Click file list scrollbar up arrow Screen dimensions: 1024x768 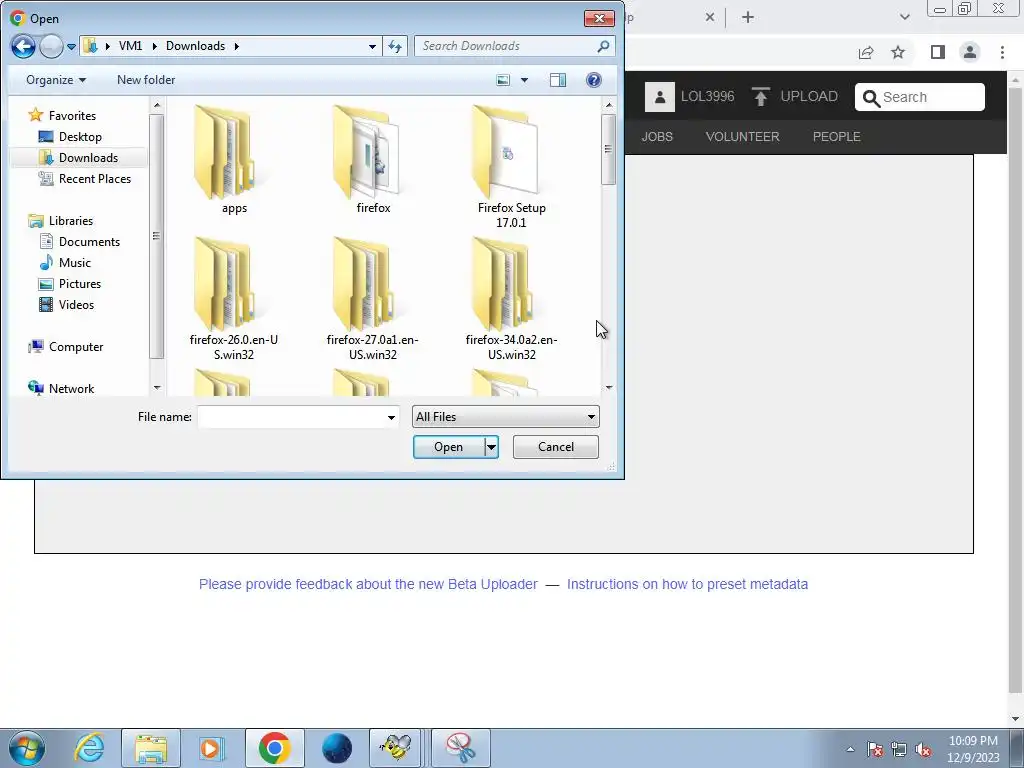(609, 104)
